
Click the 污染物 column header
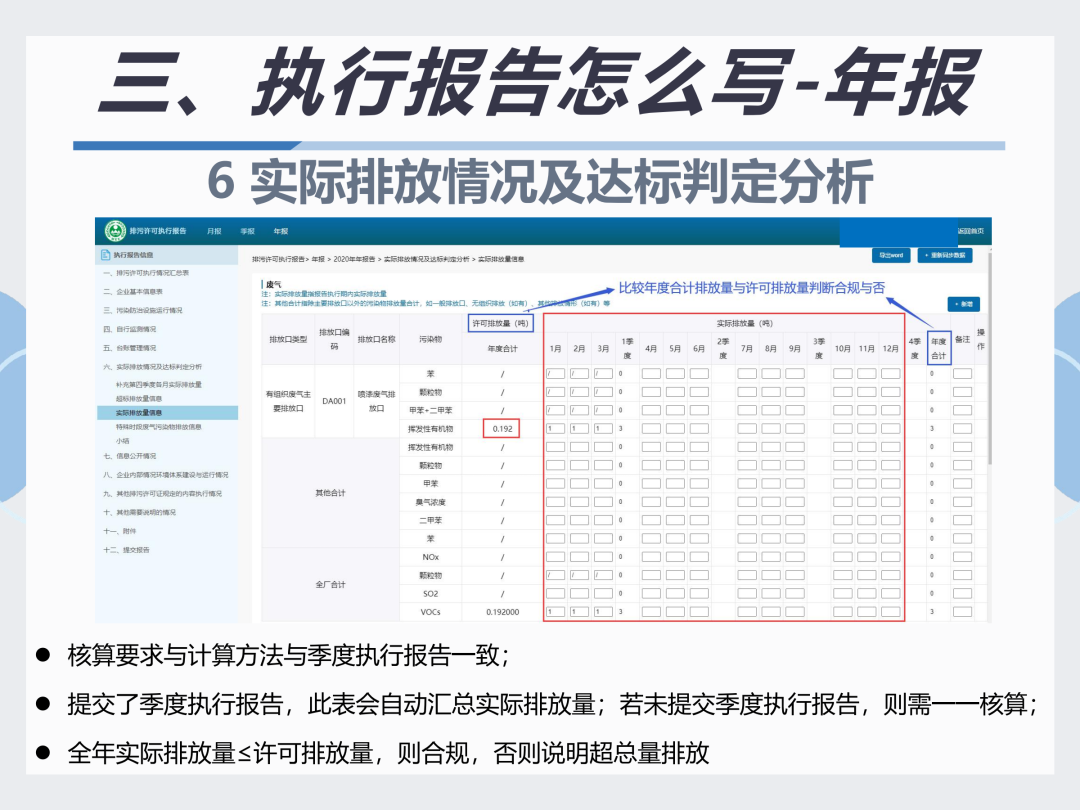[x=430, y=339]
